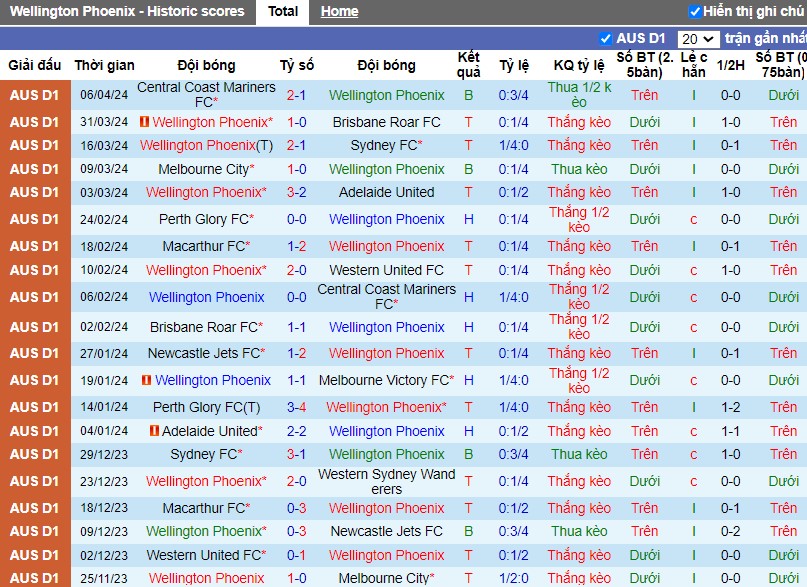Viewport: 807px width, 587px height.
Task: Click the red card icon on the 19/01/24 row
Action: click(147, 380)
